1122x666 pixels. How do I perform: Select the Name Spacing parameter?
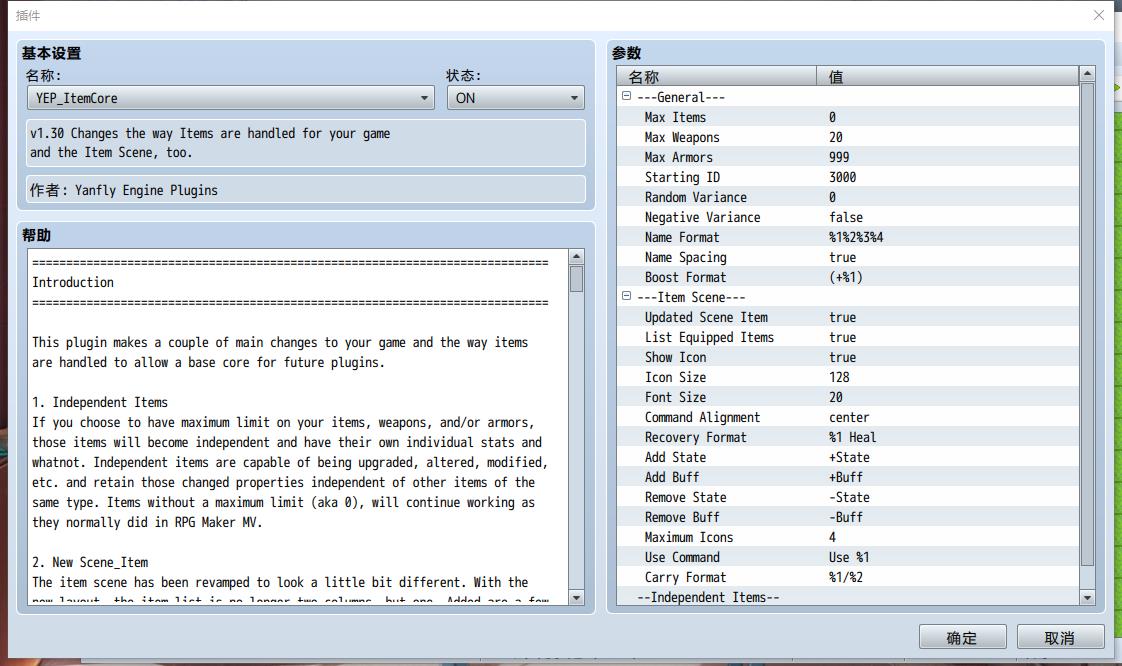tap(848, 258)
